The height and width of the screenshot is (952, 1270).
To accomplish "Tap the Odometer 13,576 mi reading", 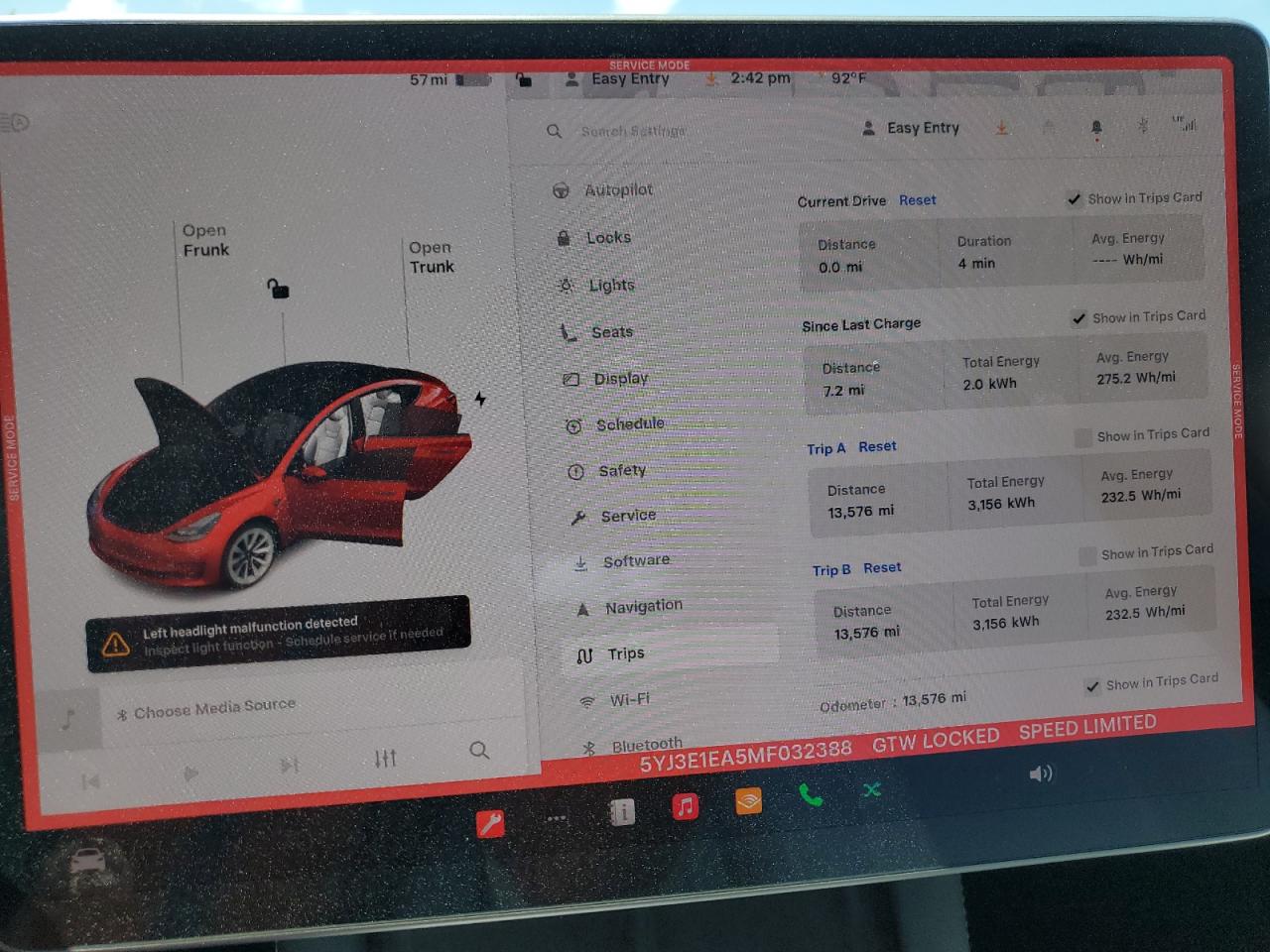I will 893,702.
